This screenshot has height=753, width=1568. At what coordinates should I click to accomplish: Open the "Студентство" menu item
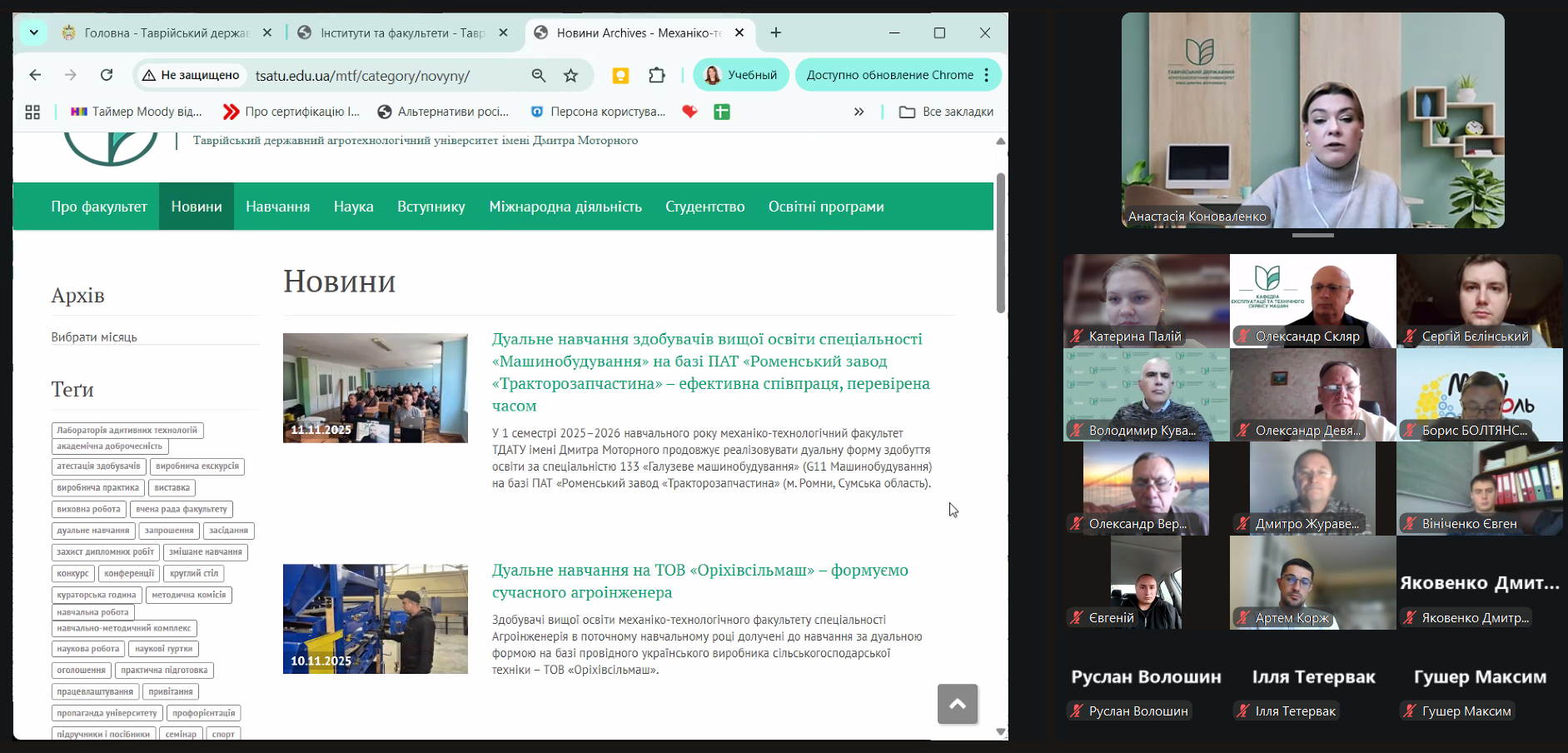pos(704,207)
